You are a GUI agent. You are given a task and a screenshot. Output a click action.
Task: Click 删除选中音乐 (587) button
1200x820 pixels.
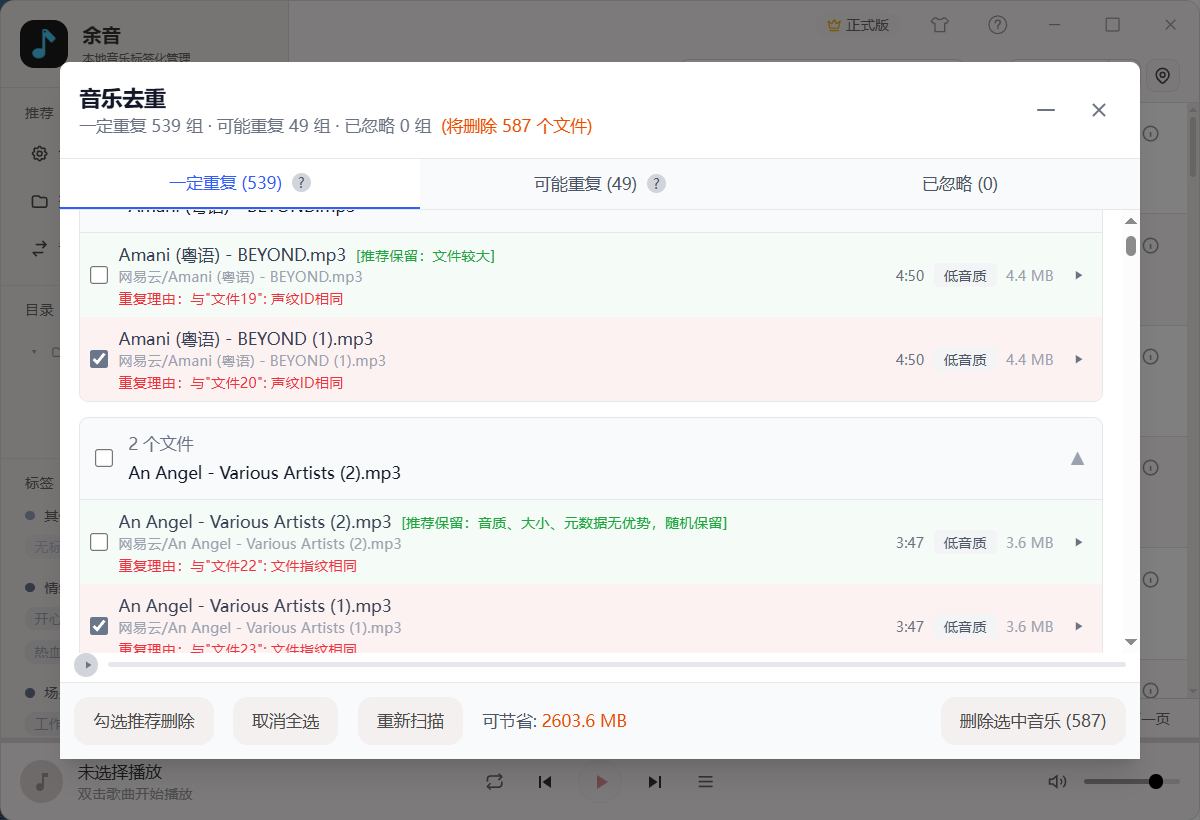(x=1032, y=721)
